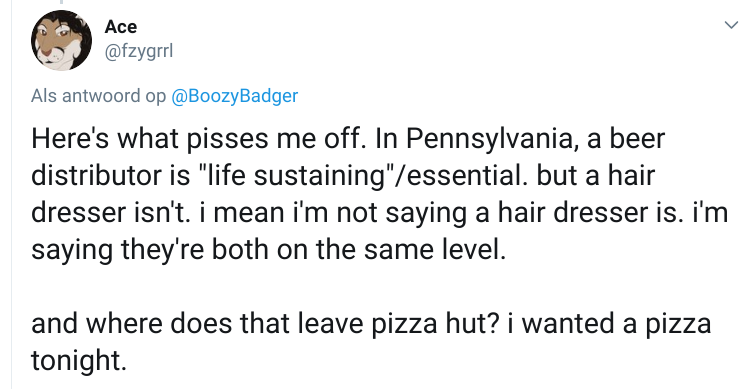Visit the @fzygrrl handle profile
The width and height of the screenshot is (742, 389).
coord(139,51)
